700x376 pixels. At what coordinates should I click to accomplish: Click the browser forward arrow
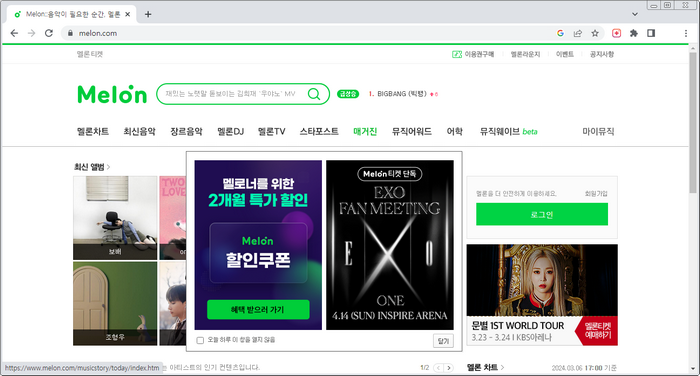tap(31, 33)
